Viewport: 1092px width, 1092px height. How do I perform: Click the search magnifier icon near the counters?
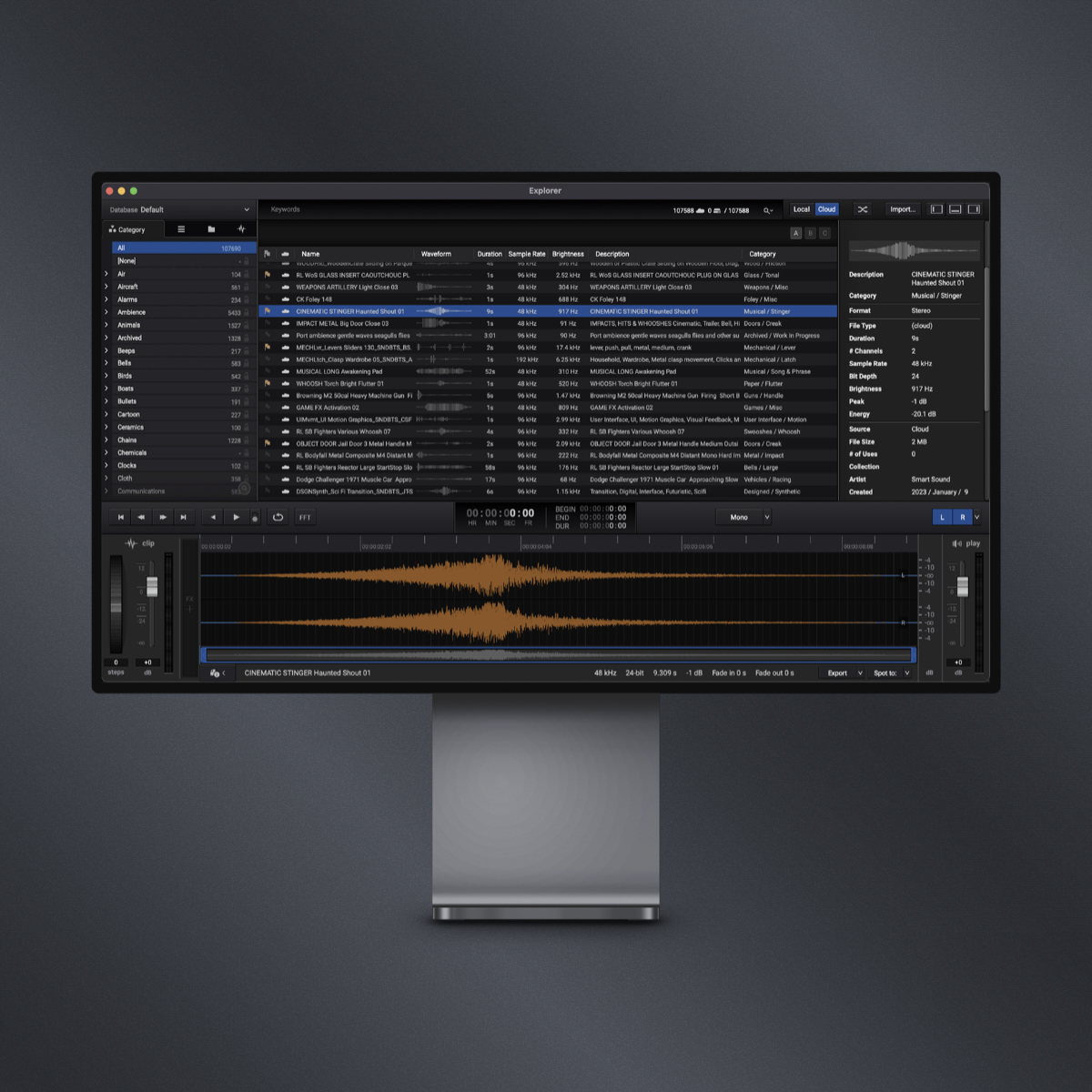767,209
